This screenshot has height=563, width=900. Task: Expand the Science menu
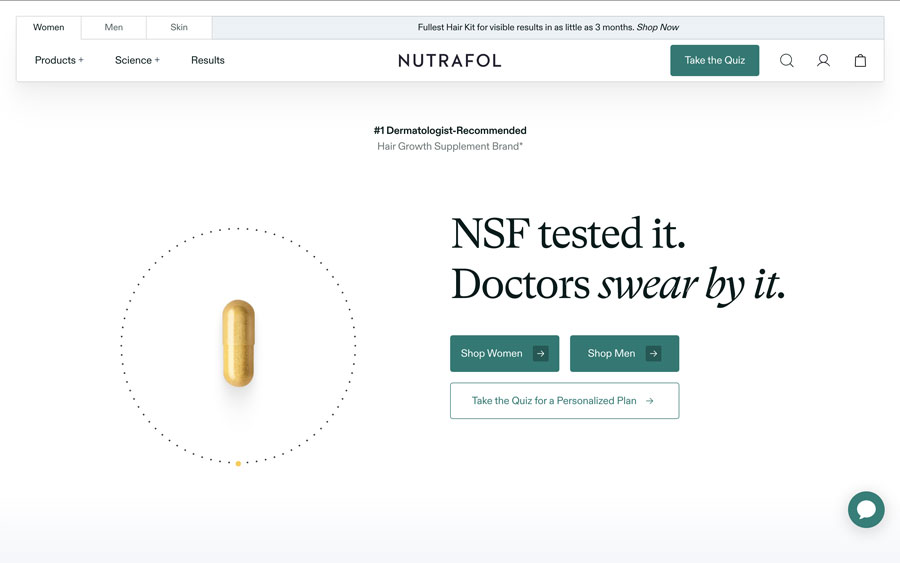137,60
